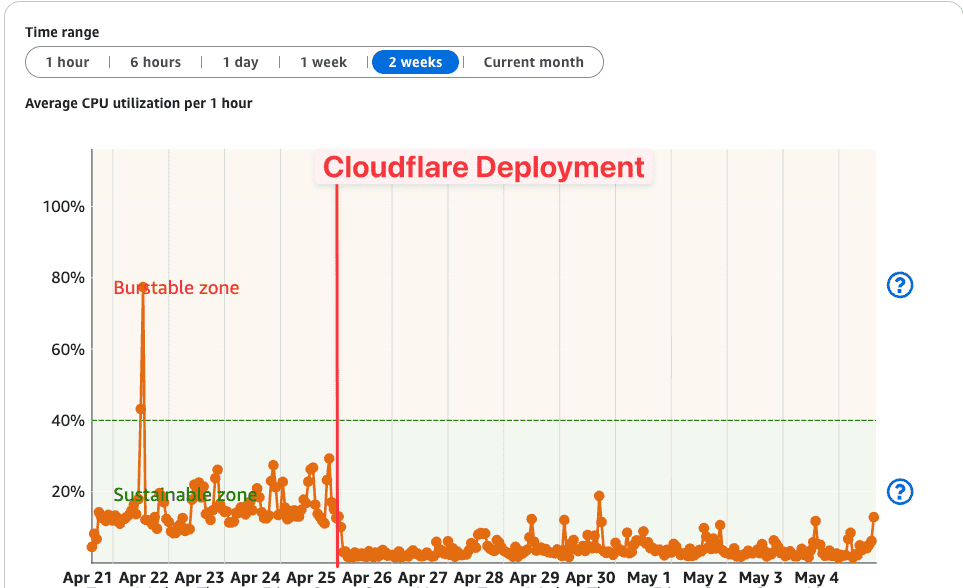Click the Apr 26 x-axis date label
Image resolution: width=963 pixels, height=588 pixels.
coord(367,578)
